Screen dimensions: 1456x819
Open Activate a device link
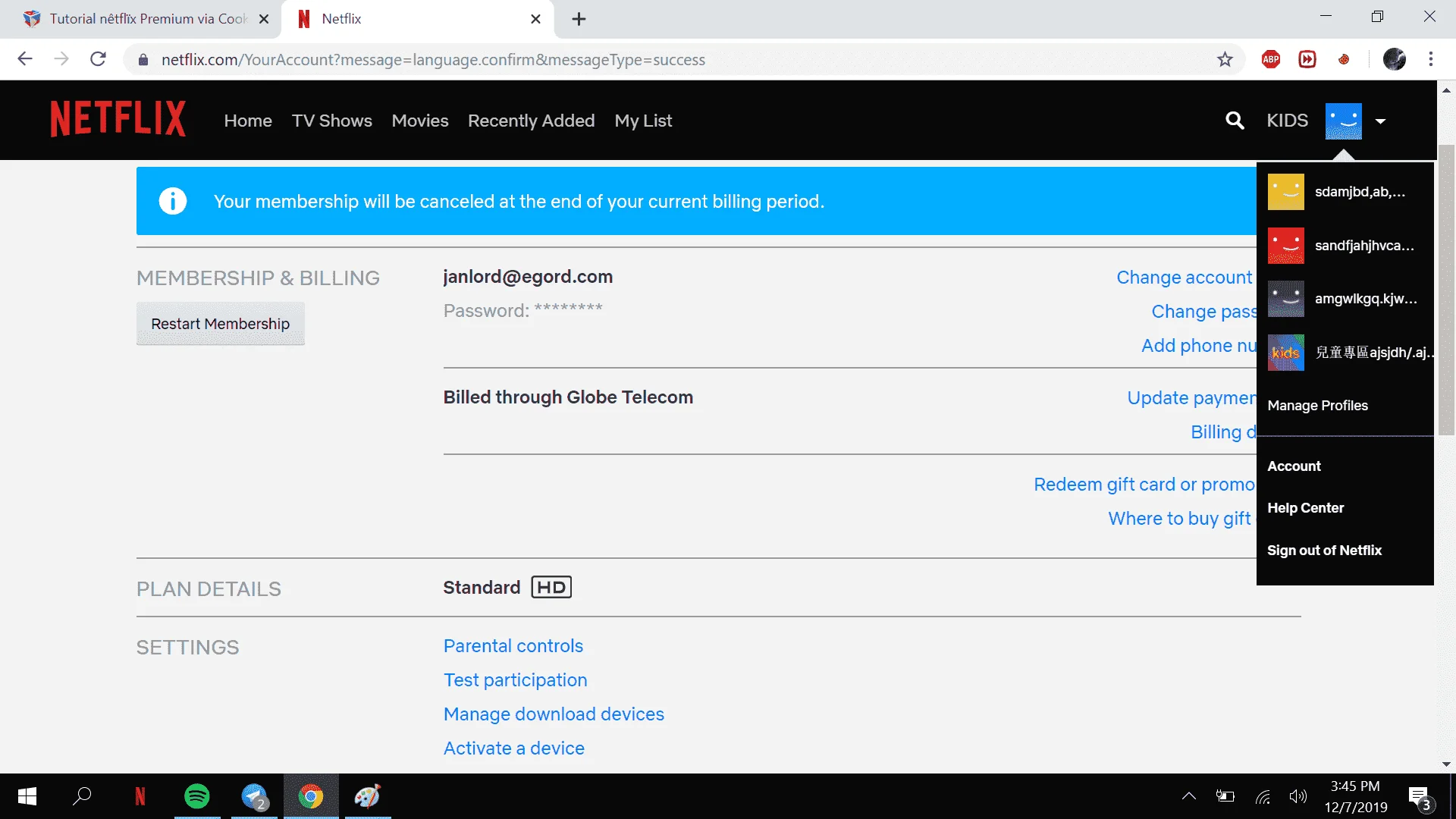[514, 748]
